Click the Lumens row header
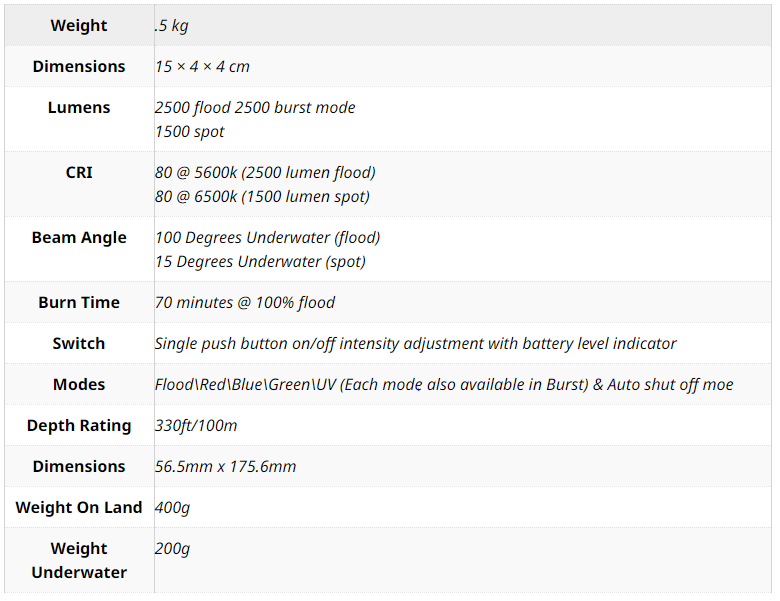This screenshot has width=780, height=601. 79,107
